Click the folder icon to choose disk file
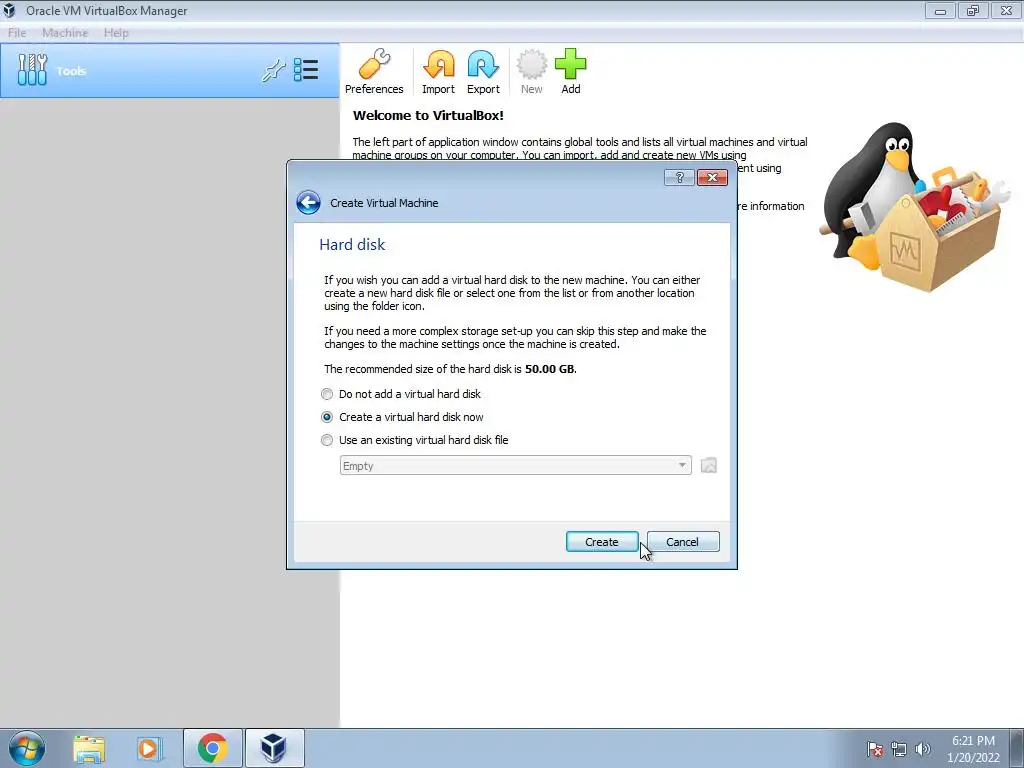 click(x=709, y=466)
